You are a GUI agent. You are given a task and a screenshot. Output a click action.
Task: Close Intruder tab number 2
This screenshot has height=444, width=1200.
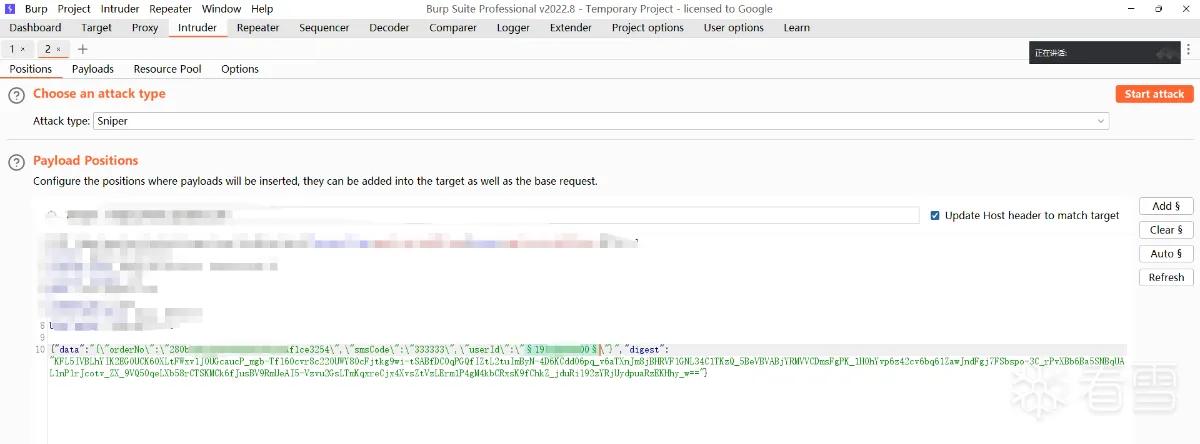[58, 49]
